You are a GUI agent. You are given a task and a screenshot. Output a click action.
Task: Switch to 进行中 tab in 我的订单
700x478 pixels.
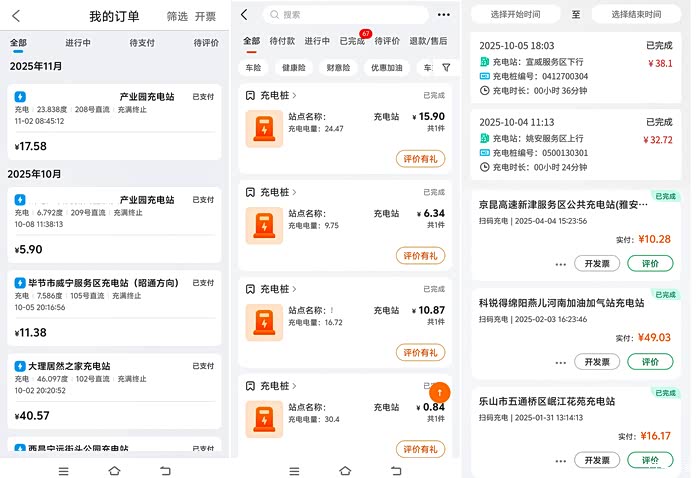pyautogui.click(x=78, y=43)
